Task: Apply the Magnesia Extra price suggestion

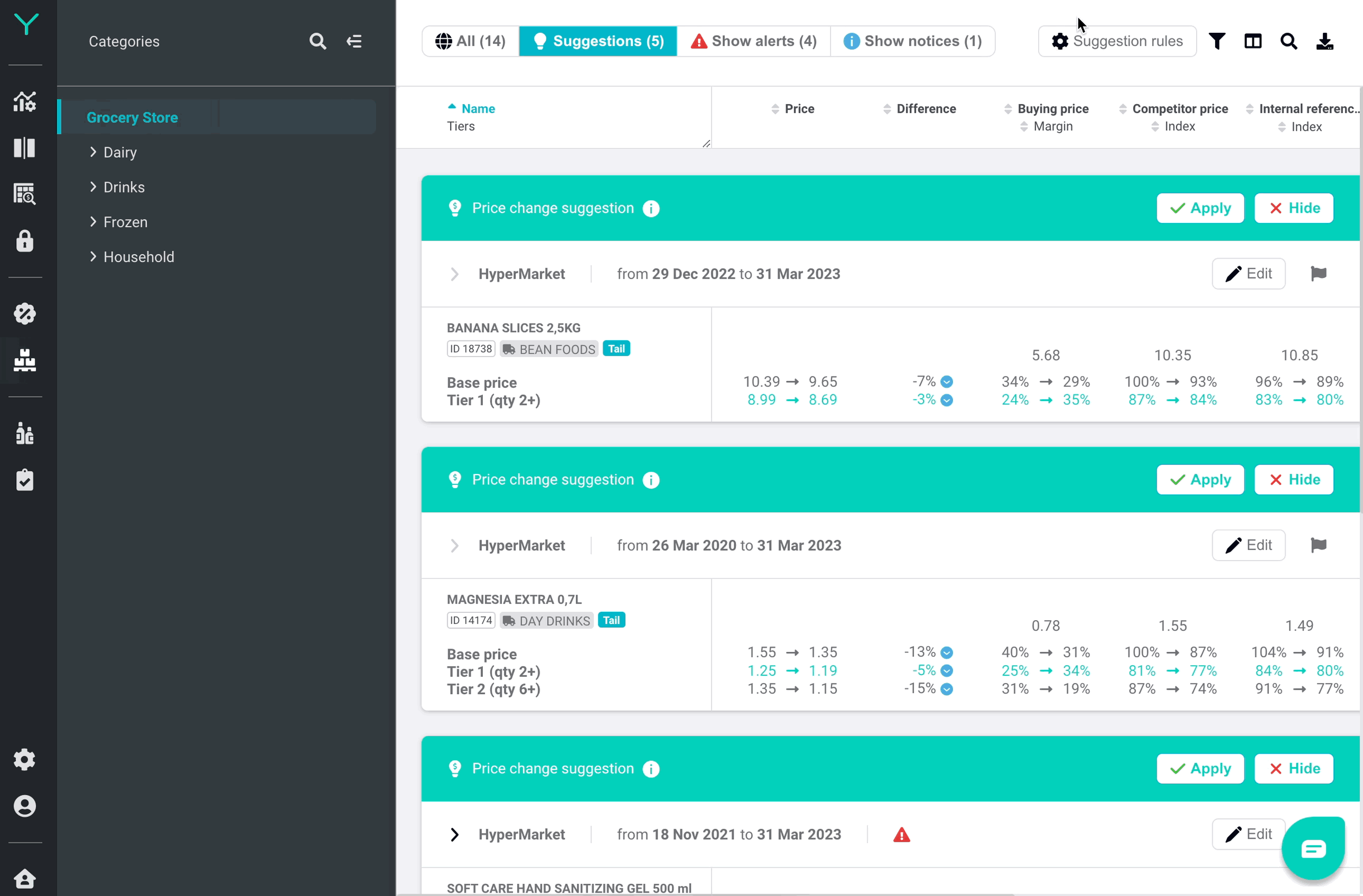Action: pos(1201,480)
